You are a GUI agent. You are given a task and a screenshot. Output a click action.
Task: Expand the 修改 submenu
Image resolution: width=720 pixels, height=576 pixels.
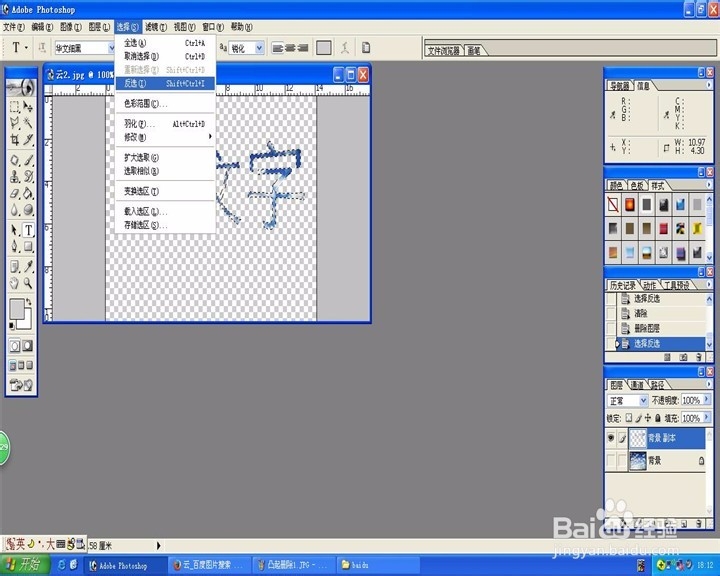(165, 137)
